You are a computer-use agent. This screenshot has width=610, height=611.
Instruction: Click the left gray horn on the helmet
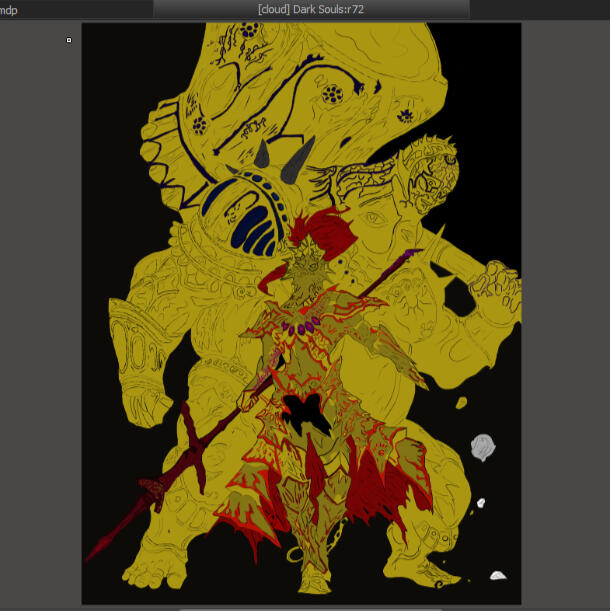(263, 154)
